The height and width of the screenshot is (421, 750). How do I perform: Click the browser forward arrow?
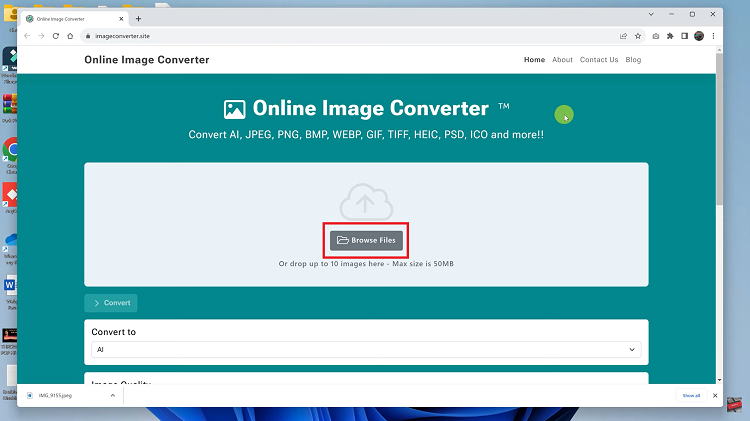[x=41, y=36]
